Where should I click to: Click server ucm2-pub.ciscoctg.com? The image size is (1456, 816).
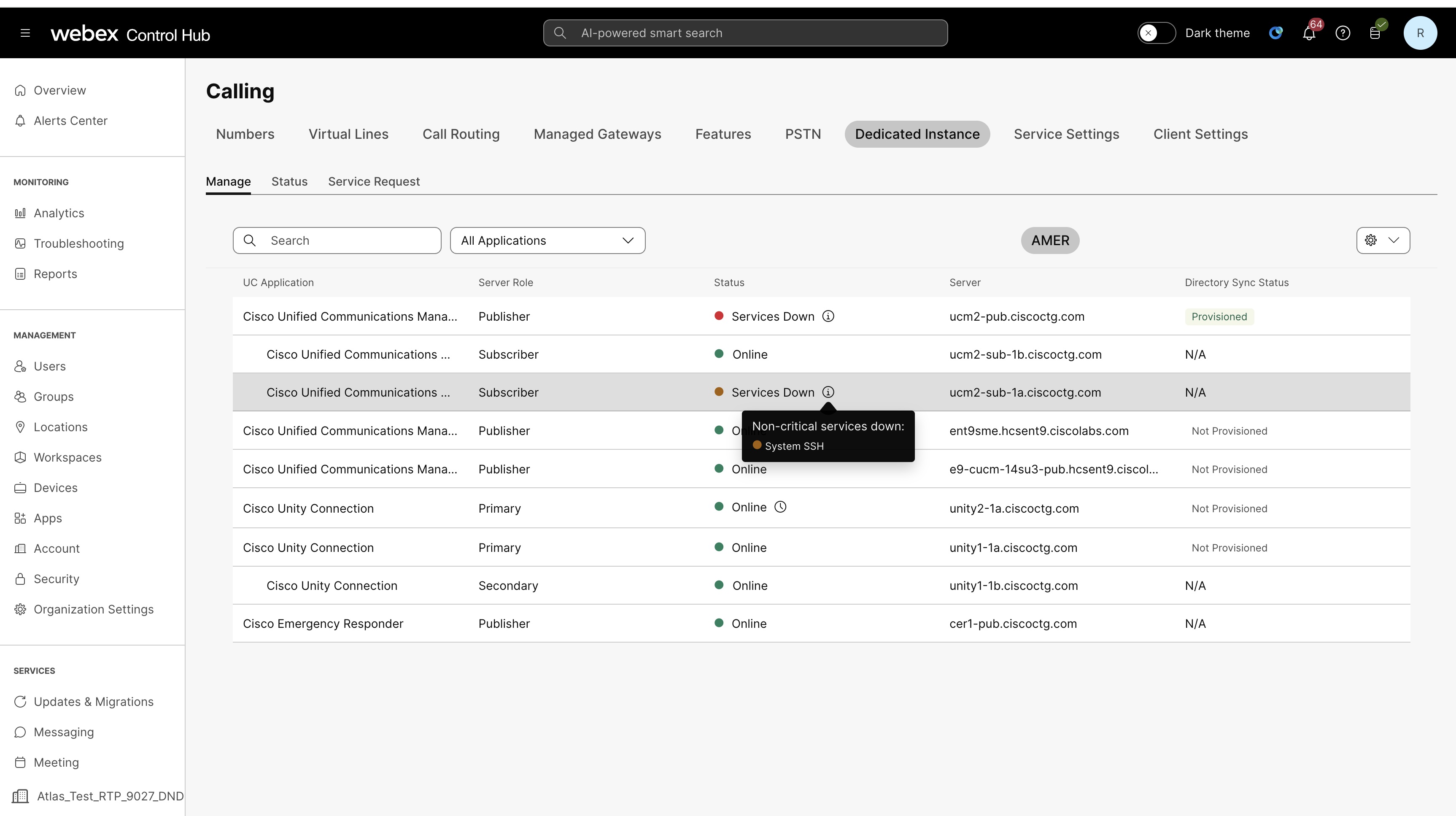click(1016, 317)
